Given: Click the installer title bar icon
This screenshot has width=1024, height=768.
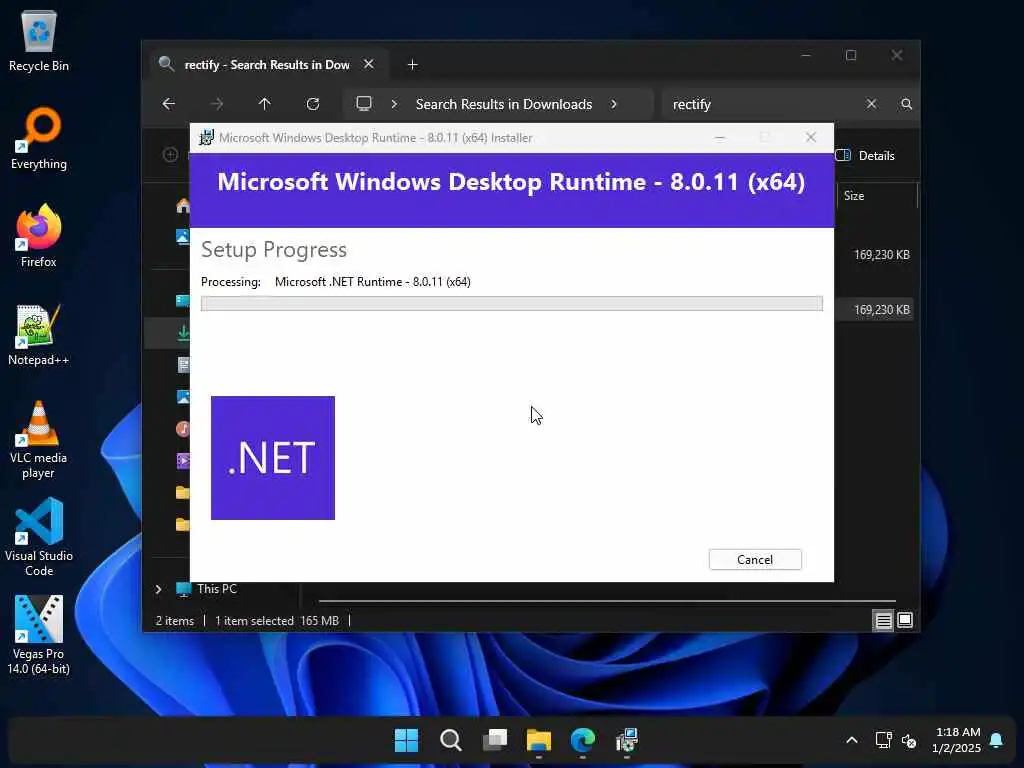Looking at the screenshot, I should point(206,138).
